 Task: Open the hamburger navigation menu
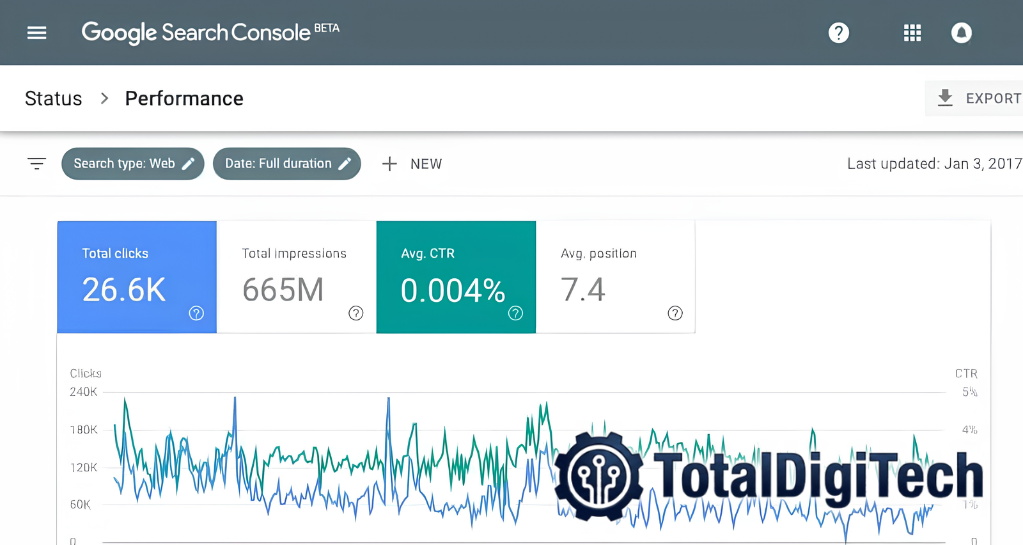coord(37,33)
